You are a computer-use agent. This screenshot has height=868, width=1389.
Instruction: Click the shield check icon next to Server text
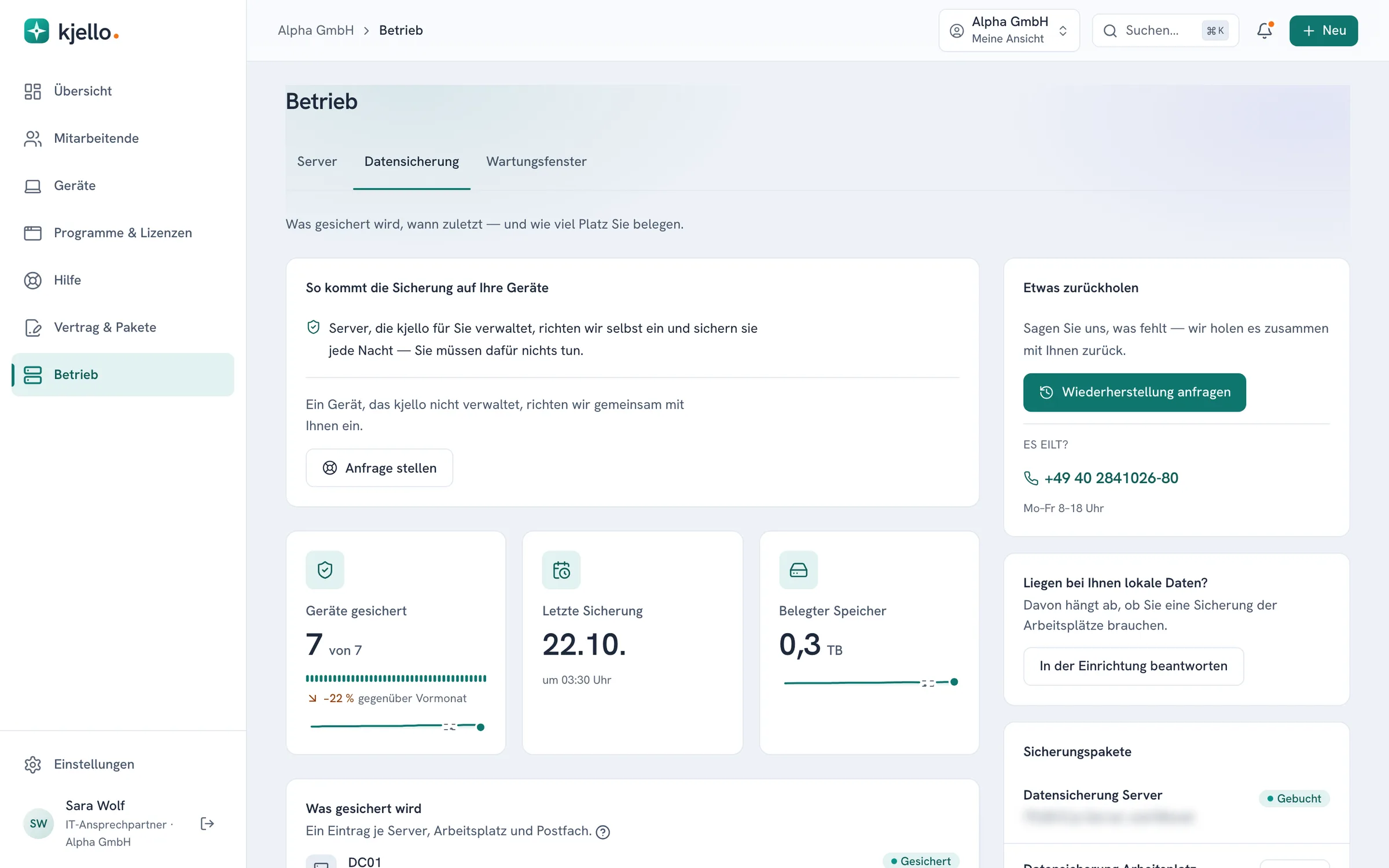(313, 328)
